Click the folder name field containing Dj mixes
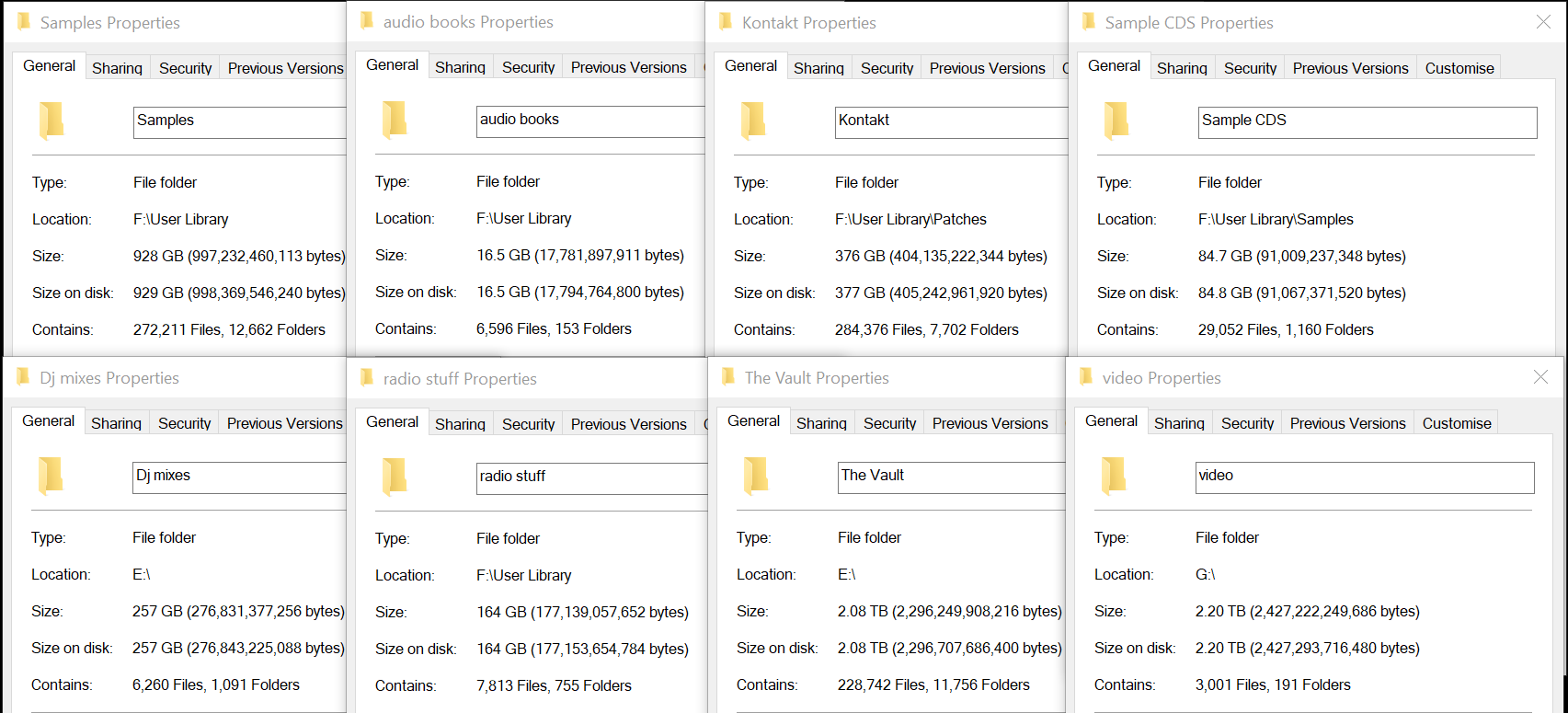Viewport: 1568px width, 713px height. coord(239,477)
